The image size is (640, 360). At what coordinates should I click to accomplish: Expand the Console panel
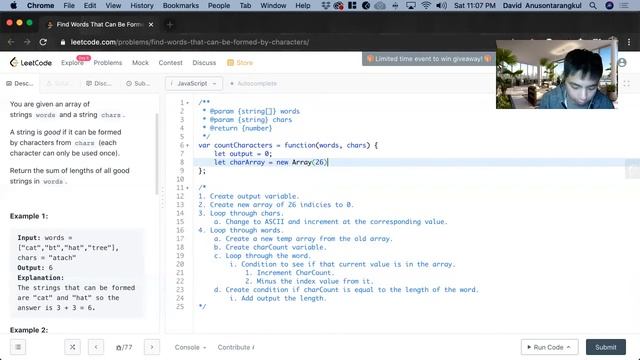coord(190,347)
